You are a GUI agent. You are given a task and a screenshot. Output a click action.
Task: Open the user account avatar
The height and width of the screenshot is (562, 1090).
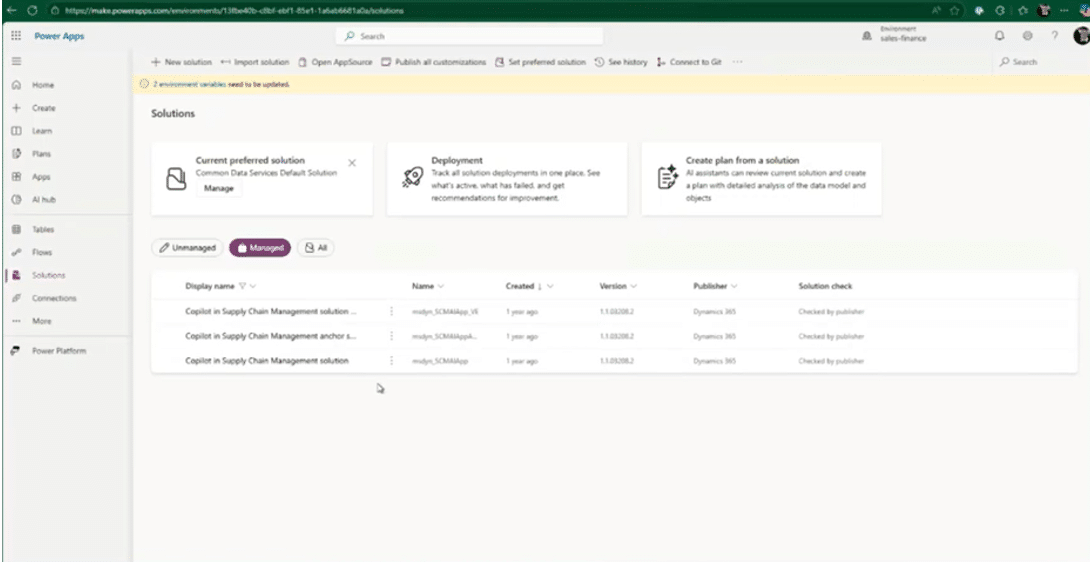(x=1081, y=35)
